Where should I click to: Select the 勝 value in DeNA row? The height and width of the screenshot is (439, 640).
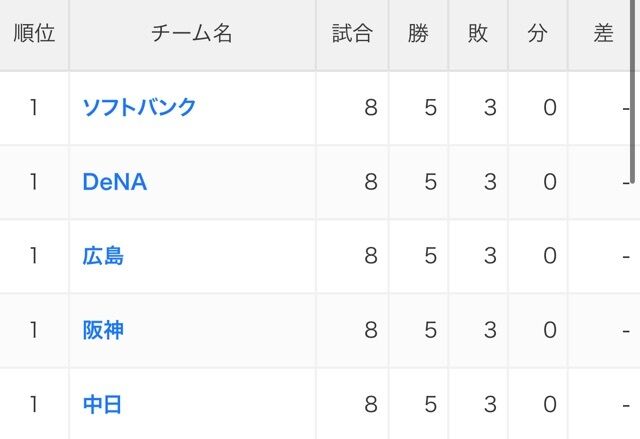pyautogui.click(x=431, y=182)
